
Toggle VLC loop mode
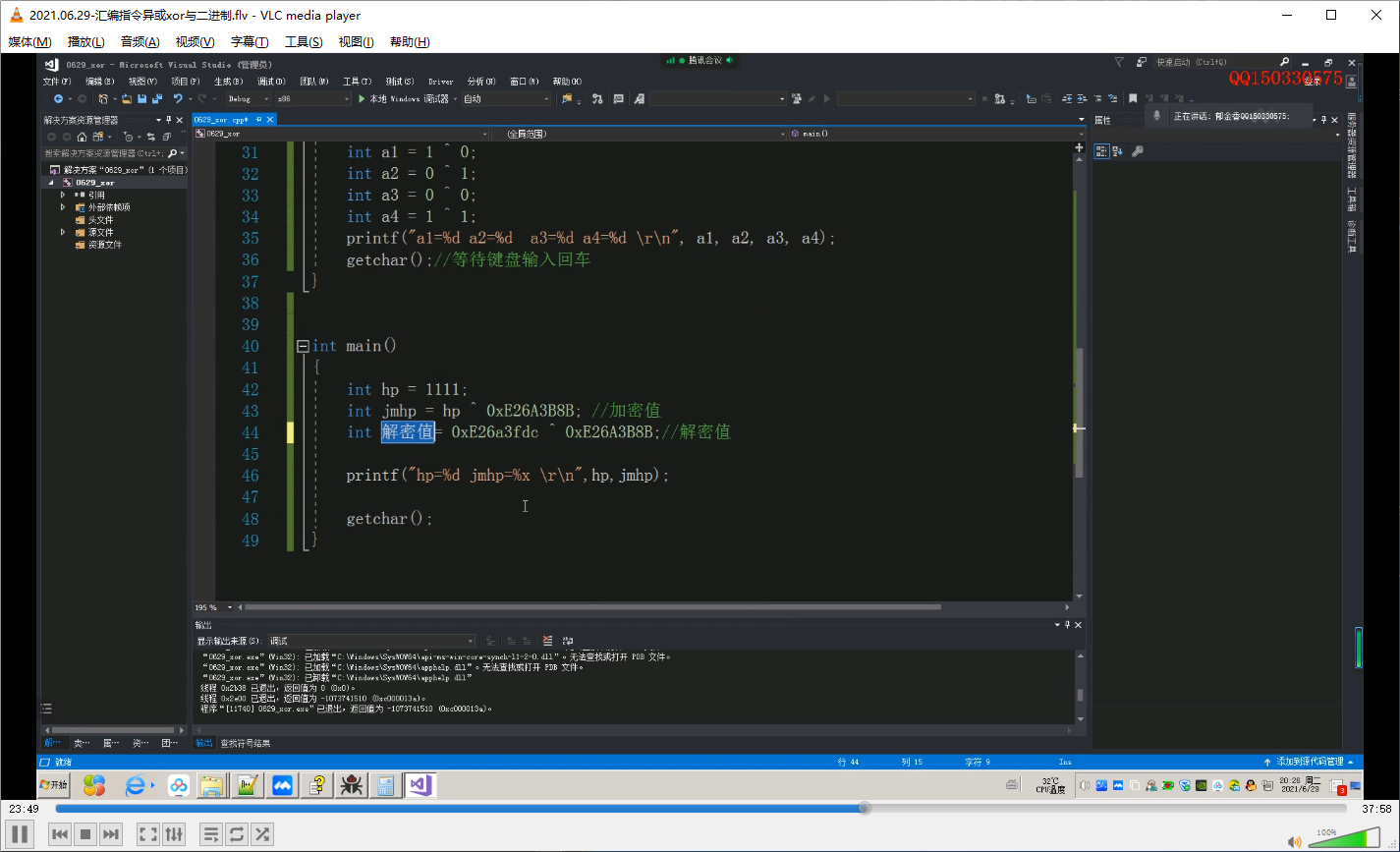coord(237,834)
